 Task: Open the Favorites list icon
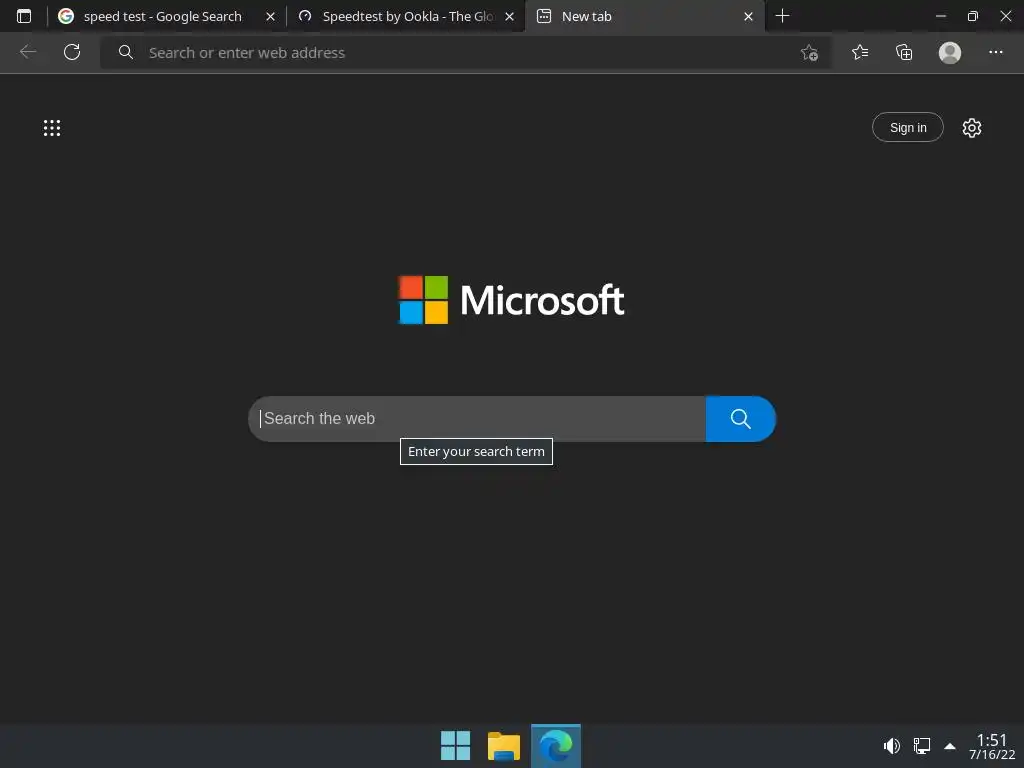coord(860,52)
